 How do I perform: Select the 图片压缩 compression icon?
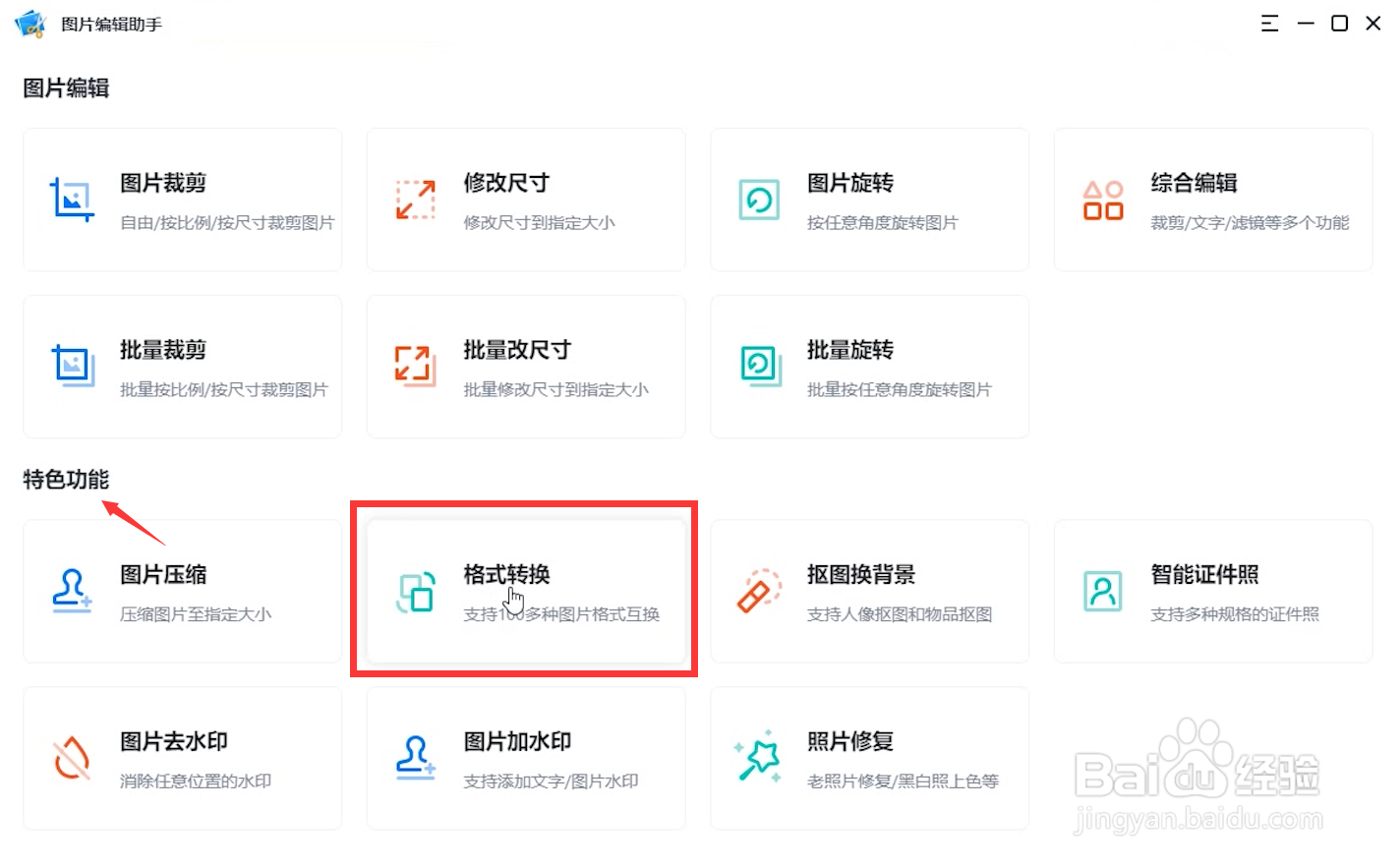tap(72, 591)
